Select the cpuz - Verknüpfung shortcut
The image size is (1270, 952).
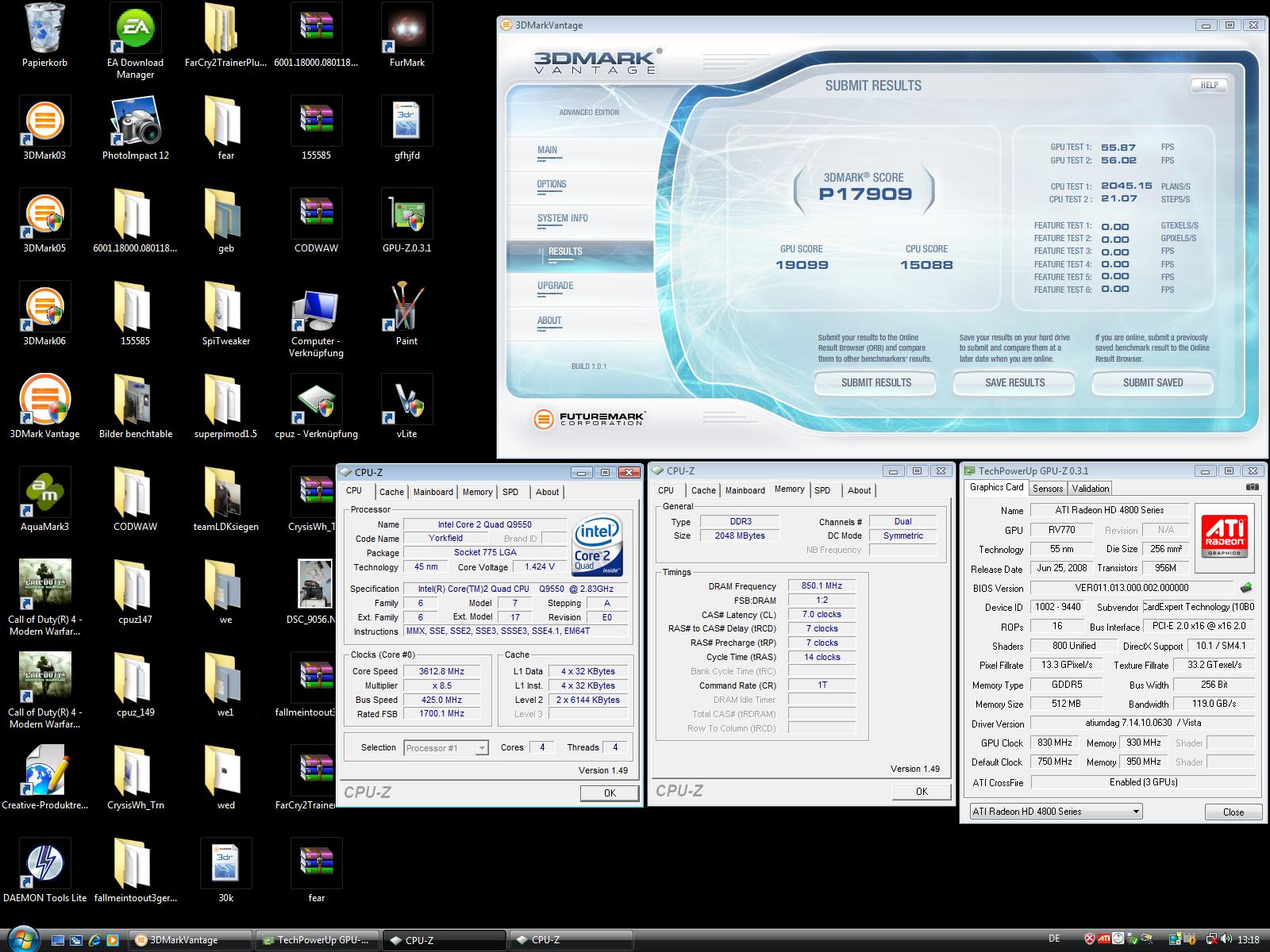point(316,407)
